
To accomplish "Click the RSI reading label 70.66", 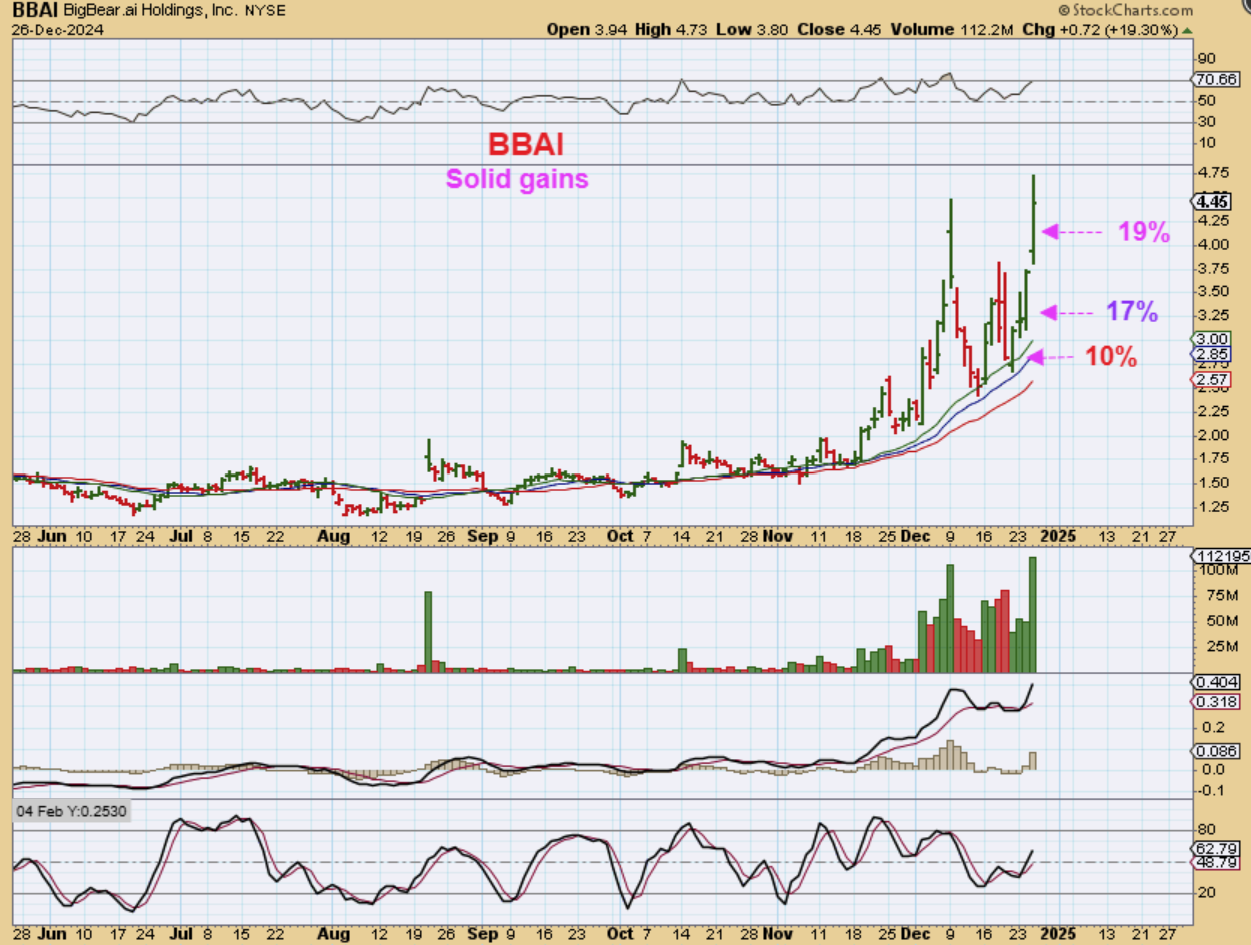I will (x=1219, y=79).
